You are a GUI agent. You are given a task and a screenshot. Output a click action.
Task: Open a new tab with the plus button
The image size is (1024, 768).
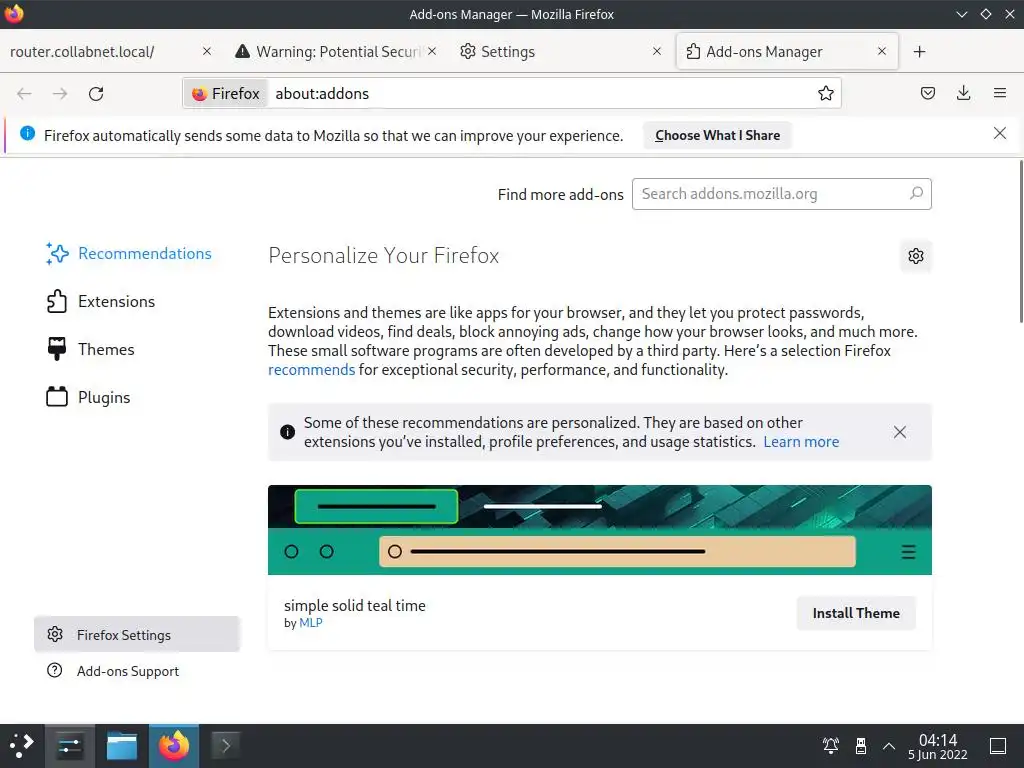pos(919,52)
